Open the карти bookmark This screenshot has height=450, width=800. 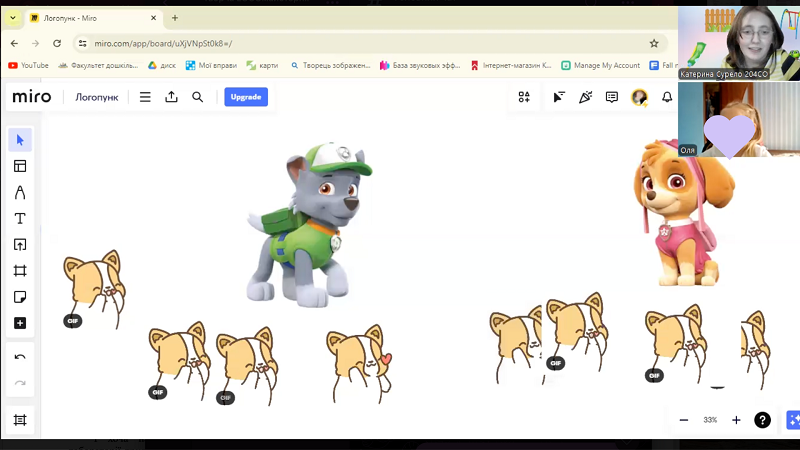click(x=263, y=65)
